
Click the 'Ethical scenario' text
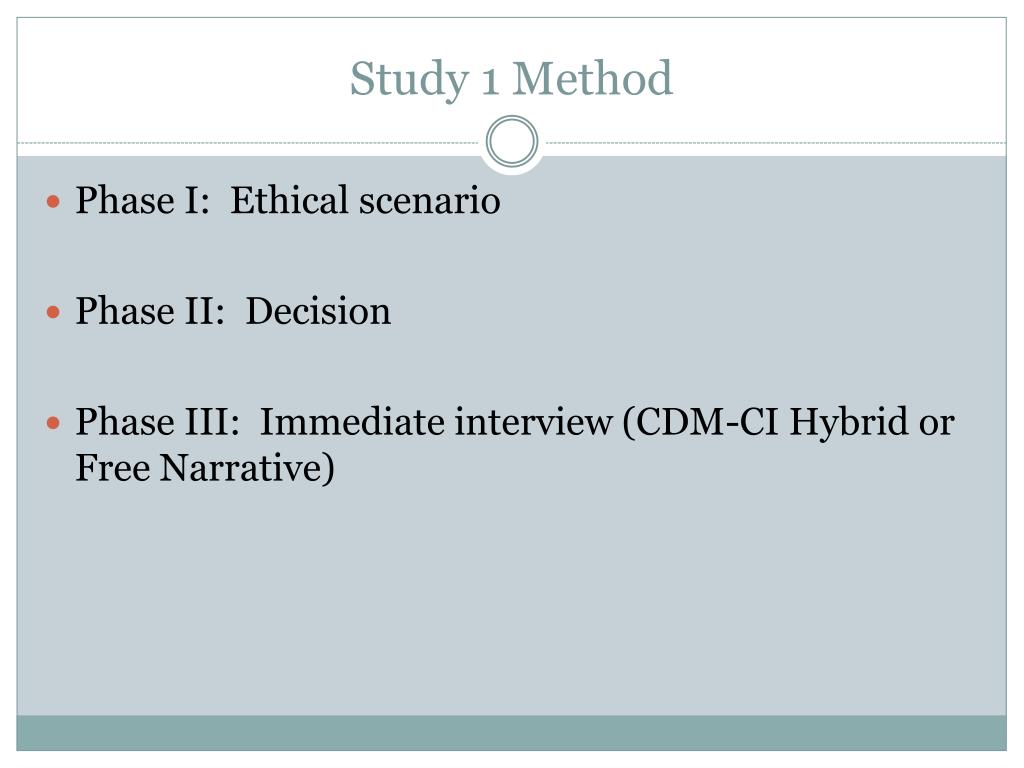pos(365,200)
